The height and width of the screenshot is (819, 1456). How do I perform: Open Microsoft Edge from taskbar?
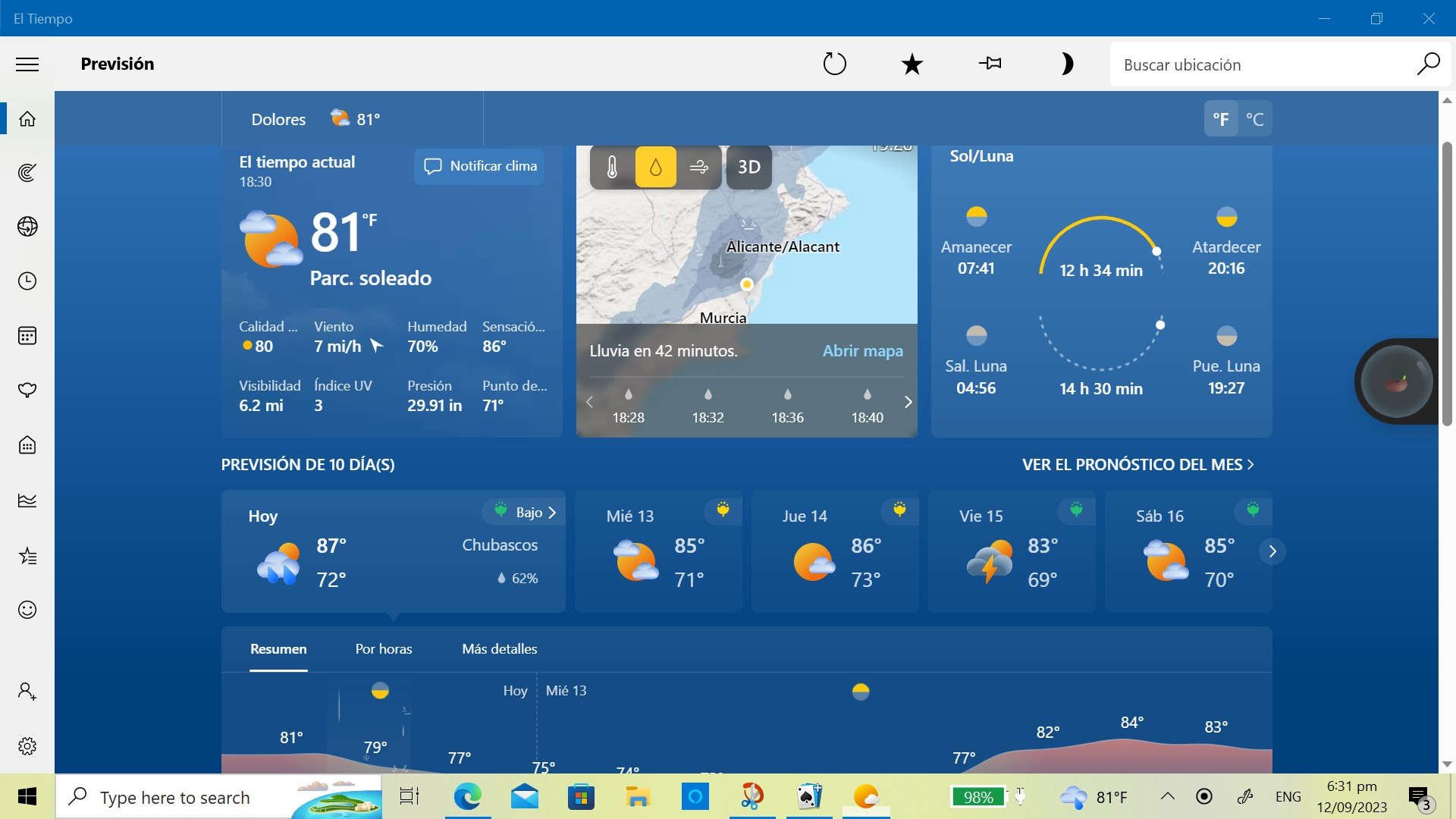point(467,797)
